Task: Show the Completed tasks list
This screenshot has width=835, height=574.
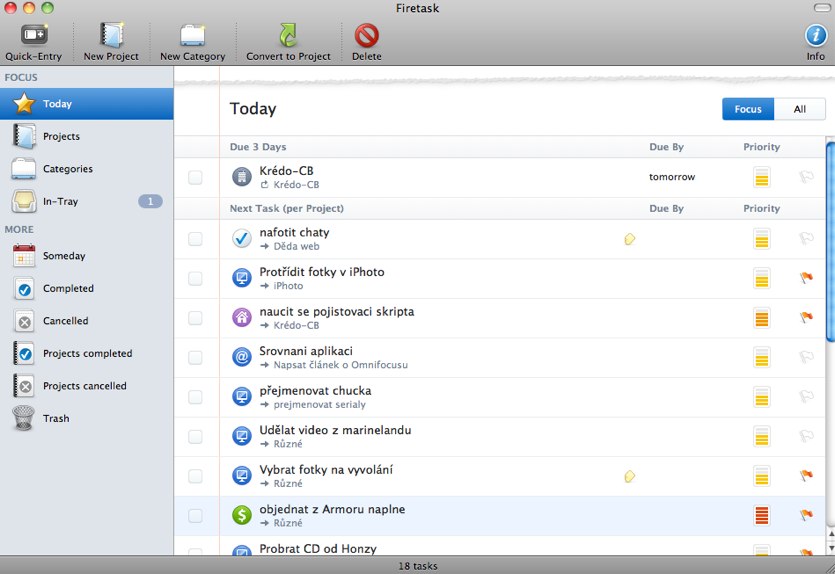Action: [68, 288]
